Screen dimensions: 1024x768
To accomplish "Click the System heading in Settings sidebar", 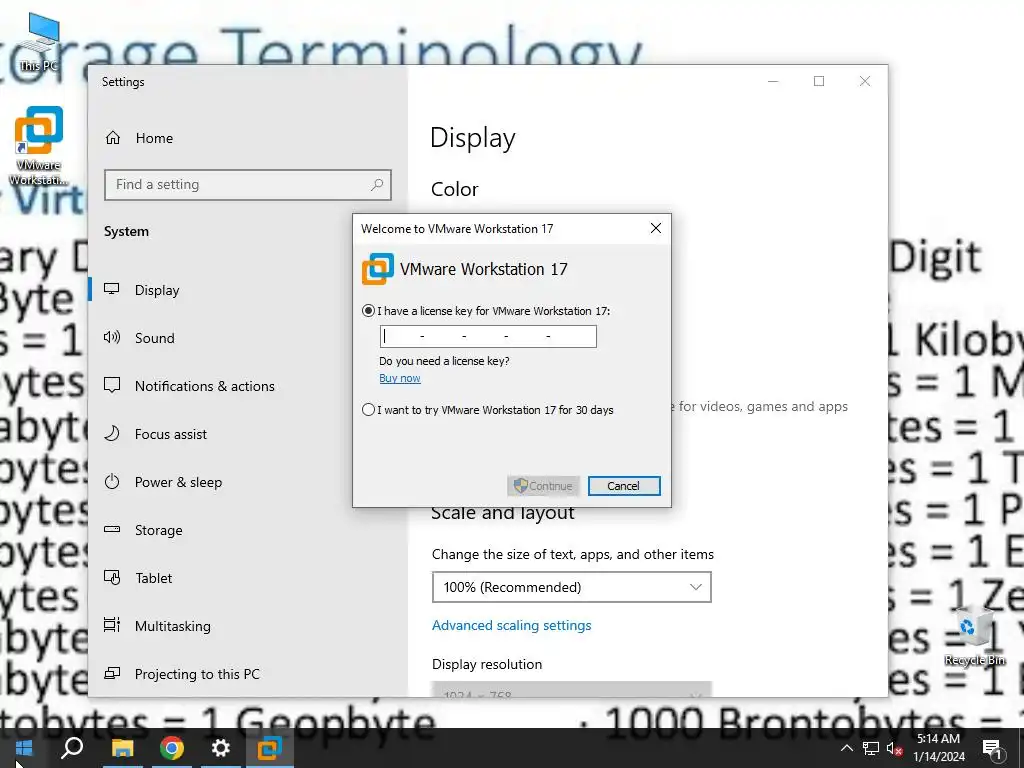I will pos(126,231).
